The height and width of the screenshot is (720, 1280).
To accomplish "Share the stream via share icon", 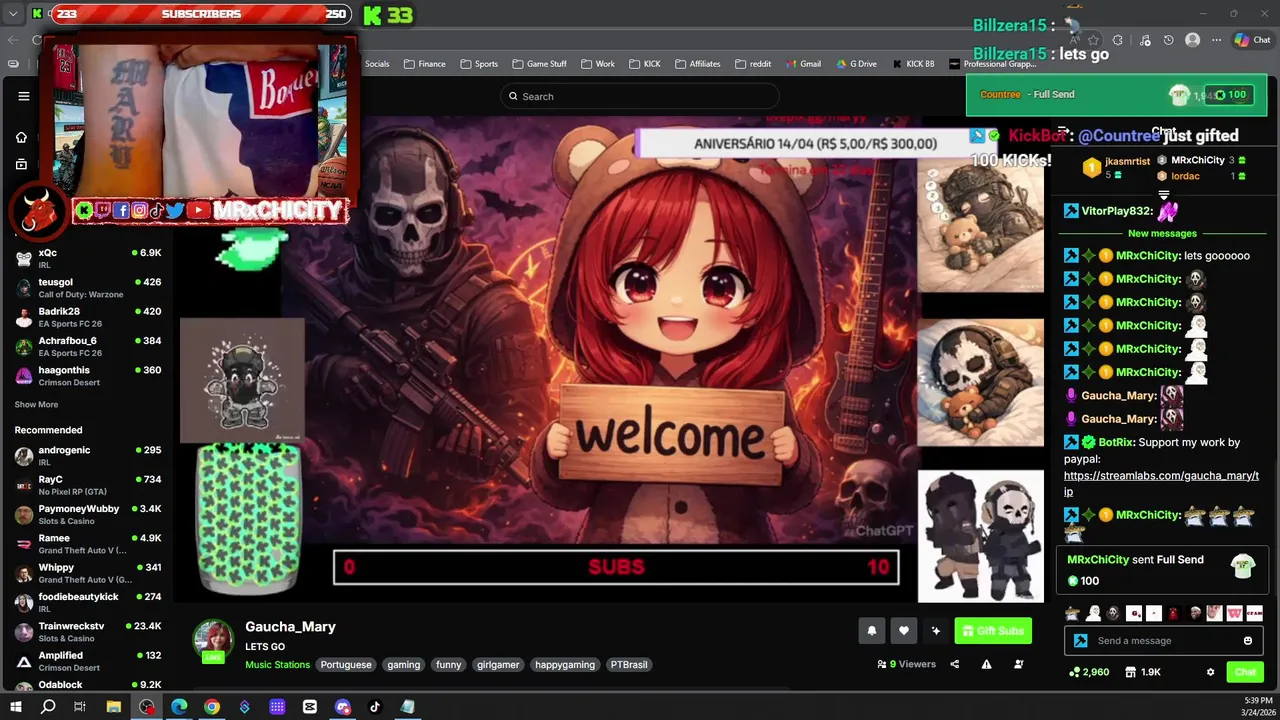I will (x=954, y=664).
